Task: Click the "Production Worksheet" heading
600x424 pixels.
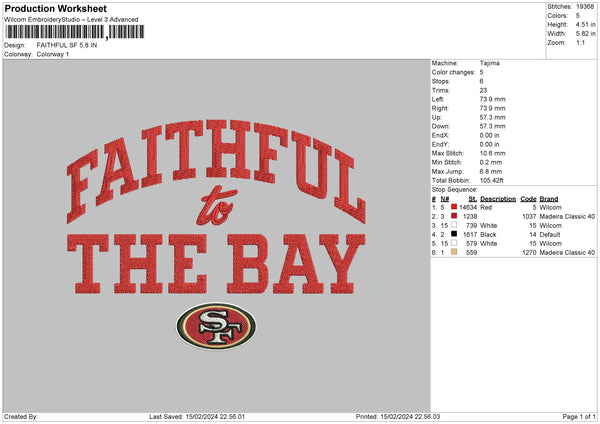Action: (55, 8)
